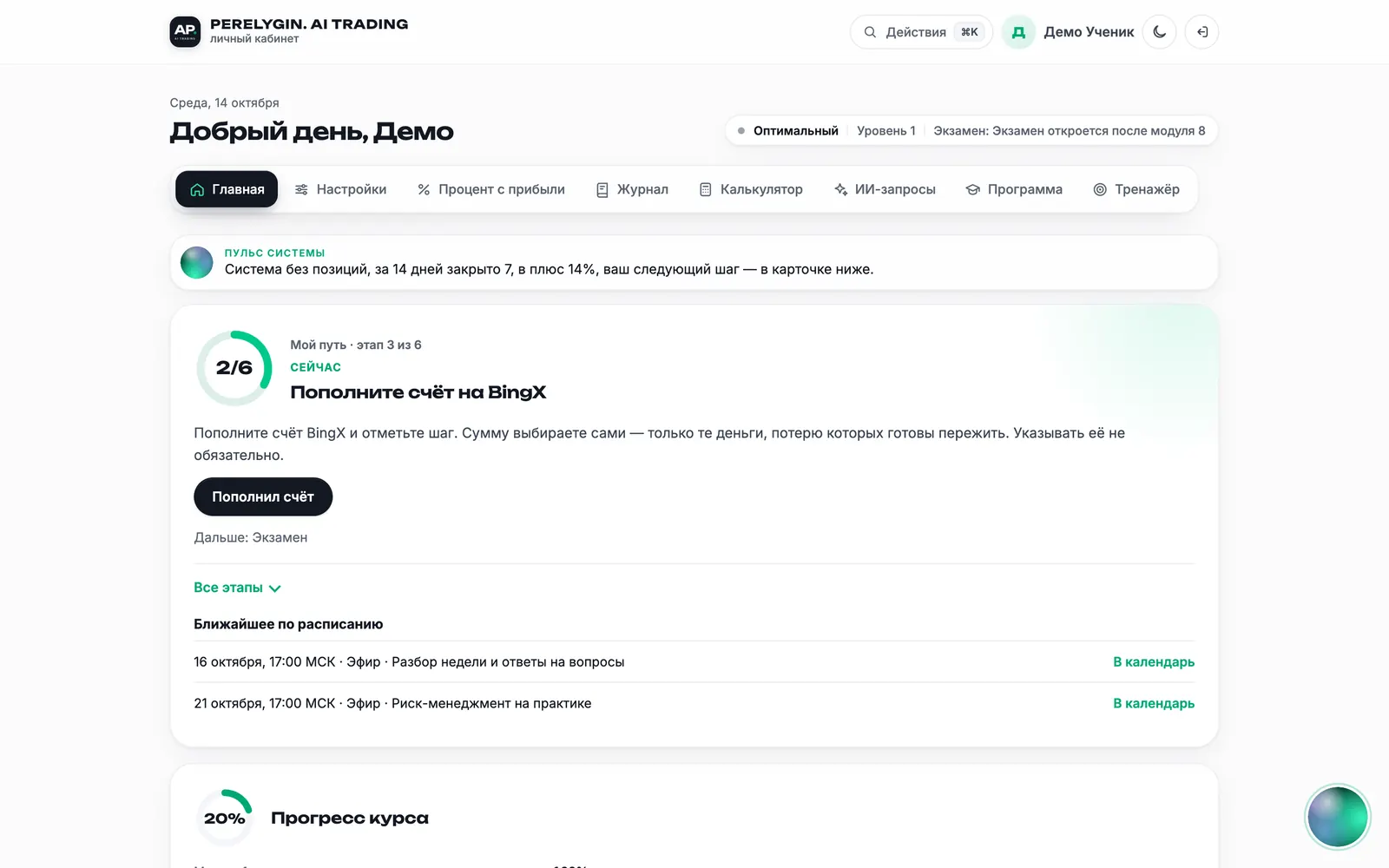Add 16 октября эфир to calendar
1389x868 pixels.
pyautogui.click(x=1154, y=662)
